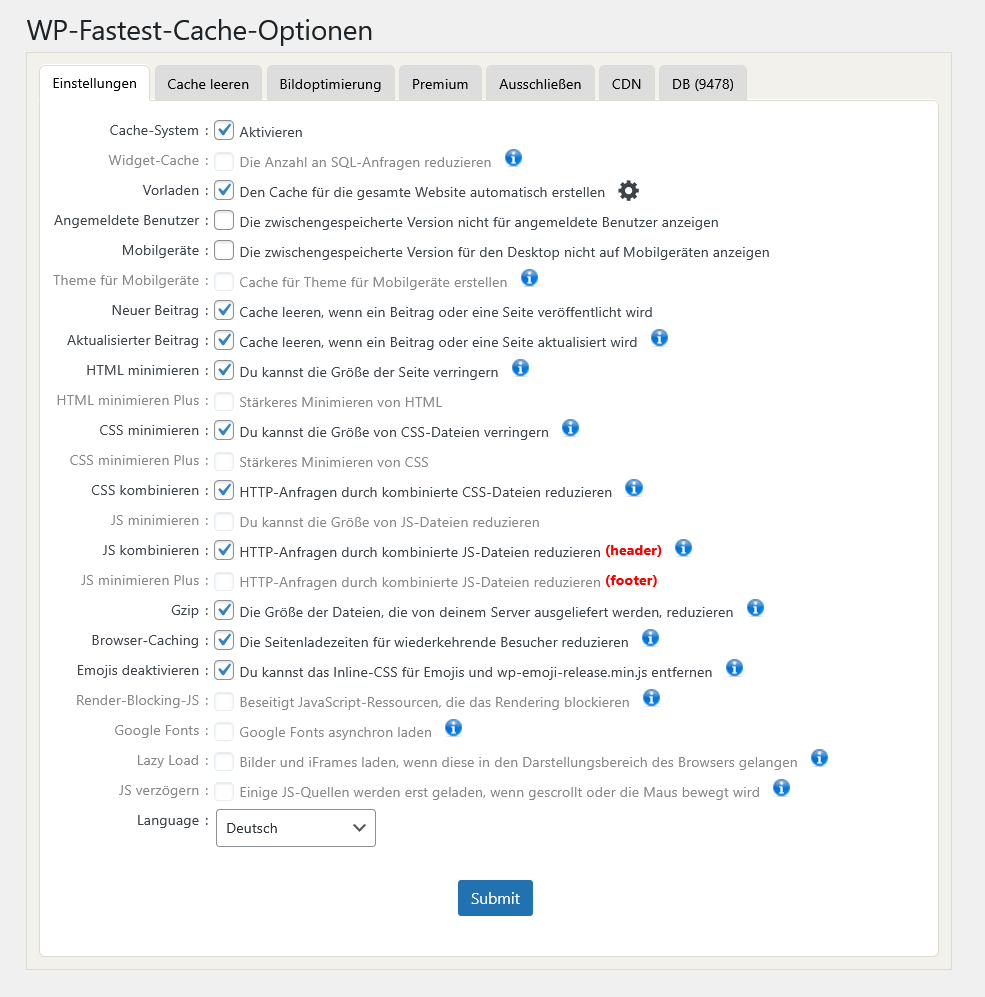985x997 pixels.
Task: Click info icon next to HTML minimieren
Action: tap(520, 368)
